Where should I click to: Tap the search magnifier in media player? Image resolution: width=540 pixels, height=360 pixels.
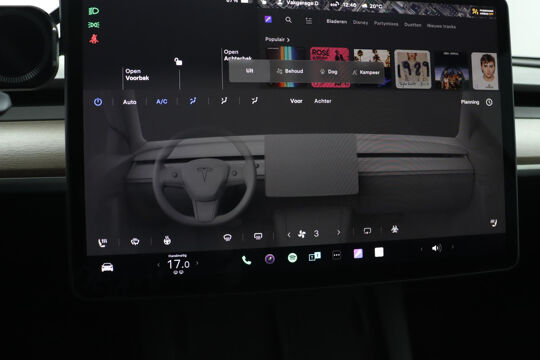pyautogui.click(x=289, y=20)
